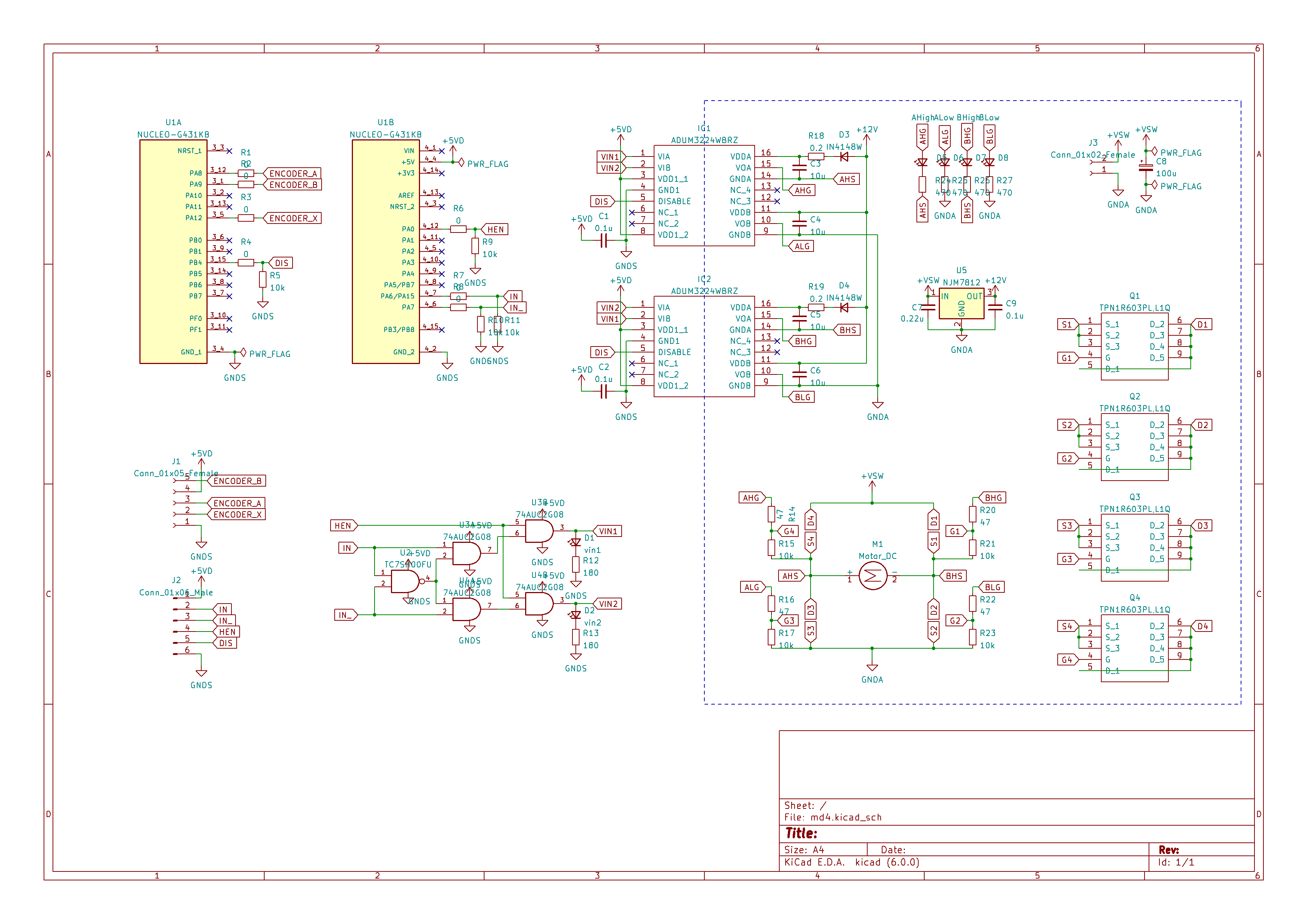This screenshot has height=924, width=1307.
Task: Select the DIS label next to R4
Action: pos(281,263)
